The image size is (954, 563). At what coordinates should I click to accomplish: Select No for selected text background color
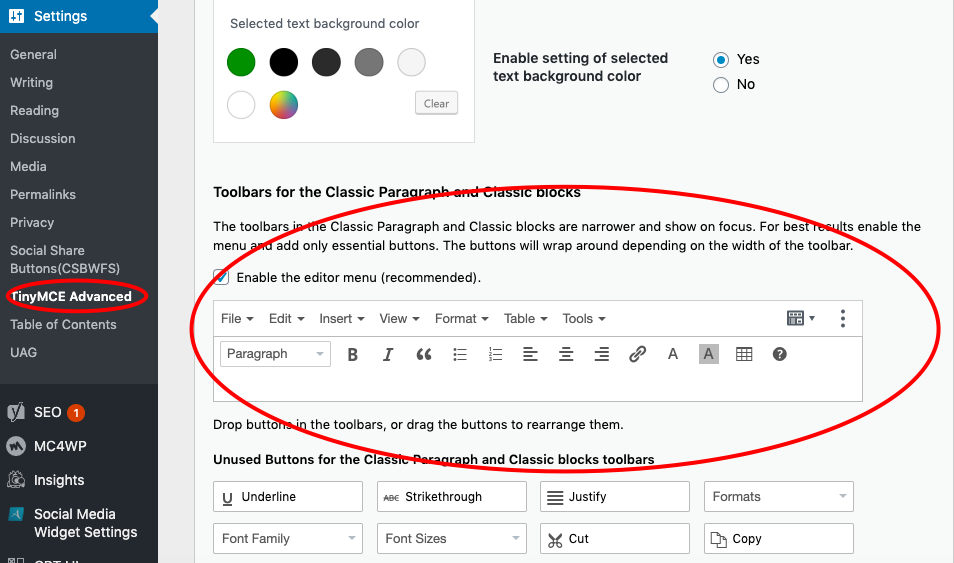point(721,85)
